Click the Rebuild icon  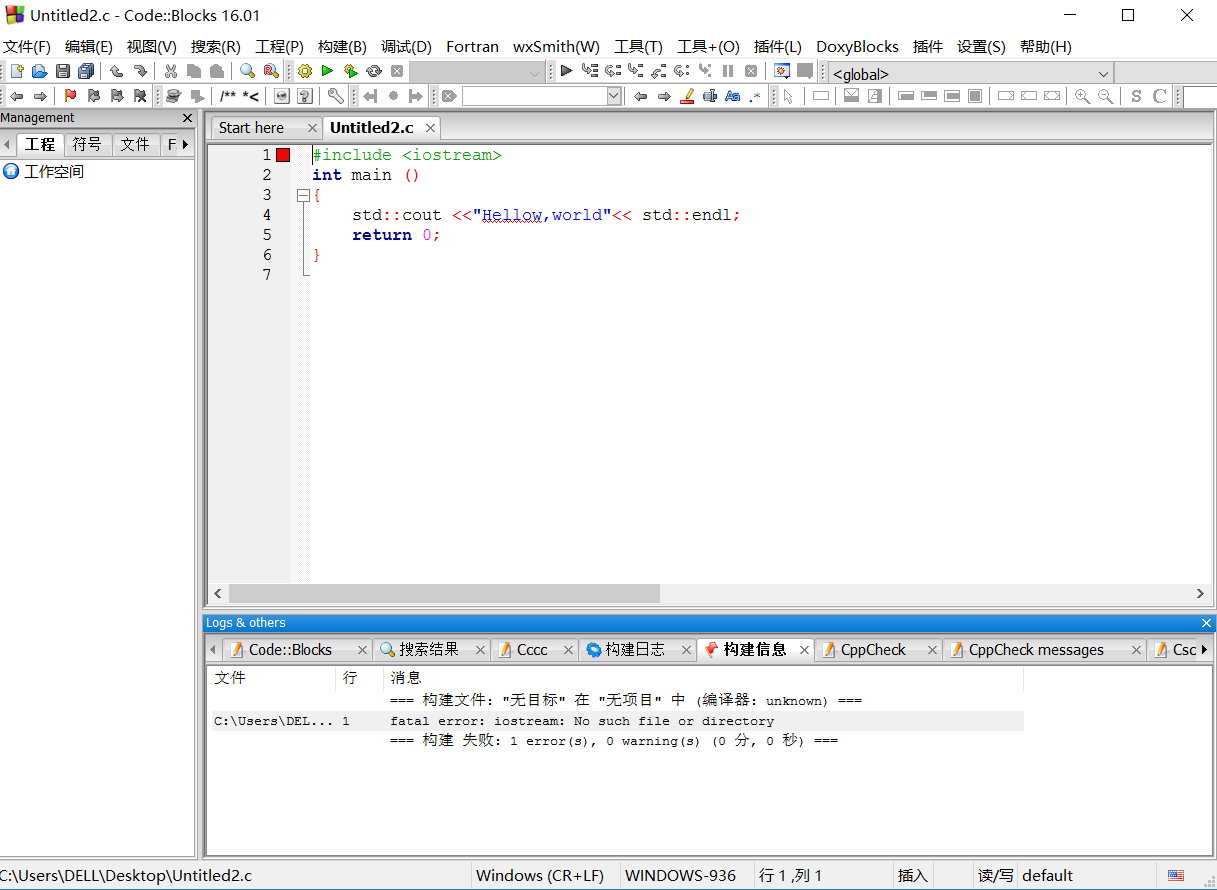click(374, 71)
